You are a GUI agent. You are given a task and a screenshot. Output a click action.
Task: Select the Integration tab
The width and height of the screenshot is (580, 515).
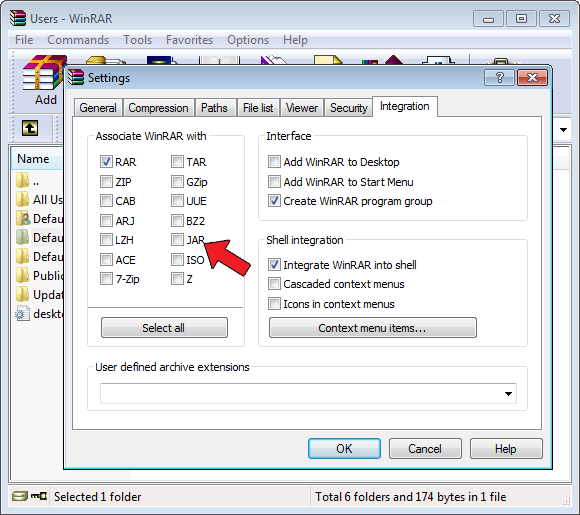click(x=405, y=106)
